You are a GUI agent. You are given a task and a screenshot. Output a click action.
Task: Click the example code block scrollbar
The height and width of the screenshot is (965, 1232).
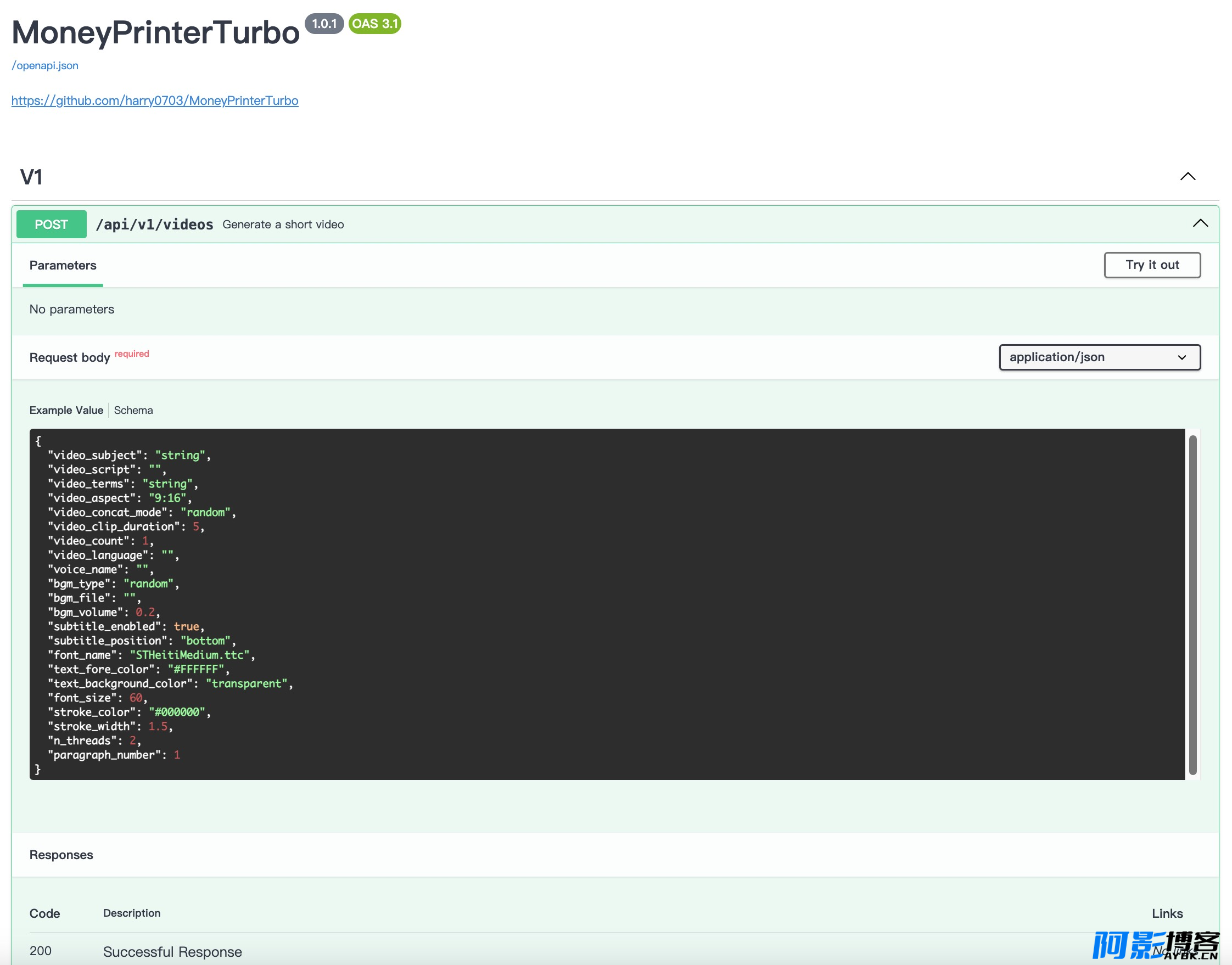1193,604
